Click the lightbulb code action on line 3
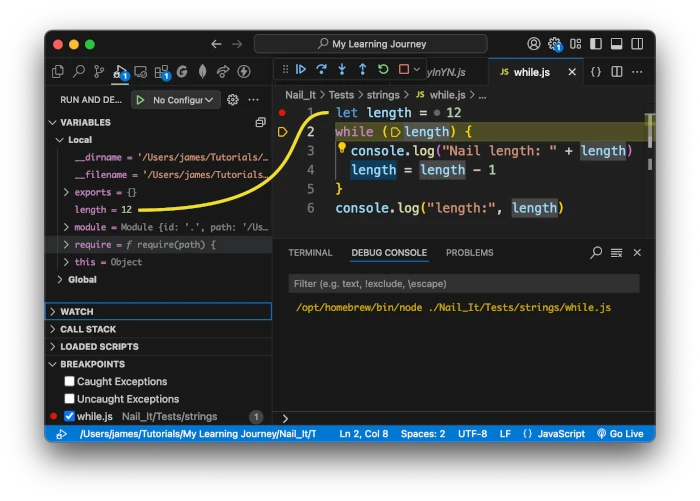The width and height of the screenshot is (700, 501). pyautogui.click(x=342, y=147)
